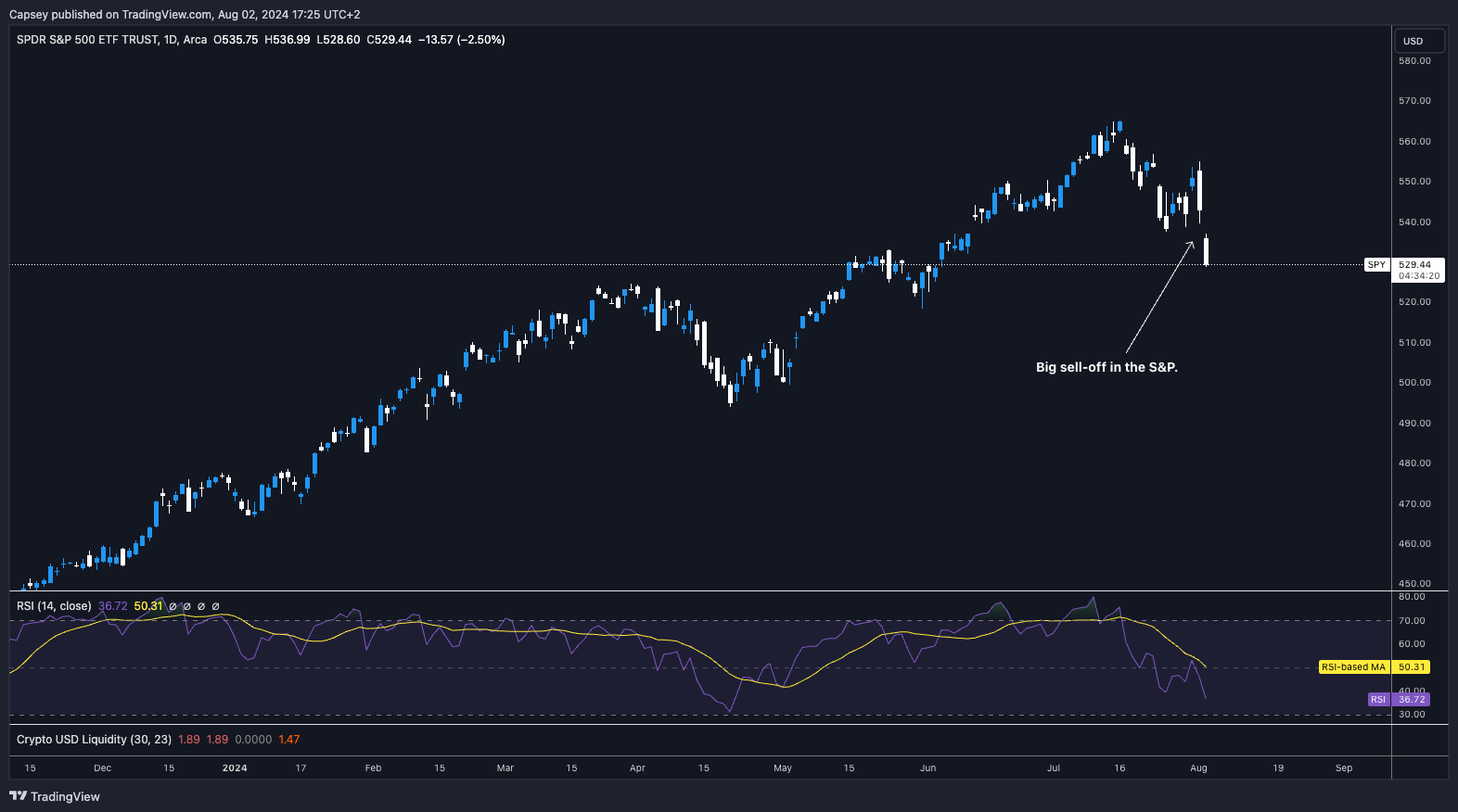
Task: Click the Aug label on time axis
Action: (1198, 768)
